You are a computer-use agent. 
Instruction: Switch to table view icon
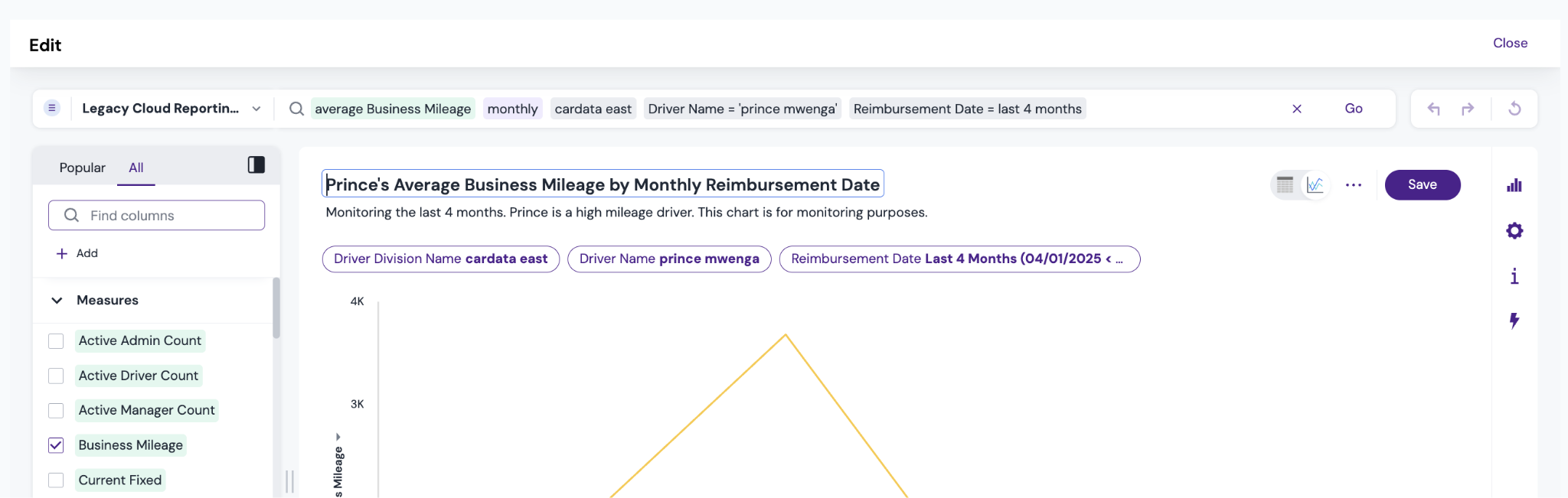(x=1285, y=185)
